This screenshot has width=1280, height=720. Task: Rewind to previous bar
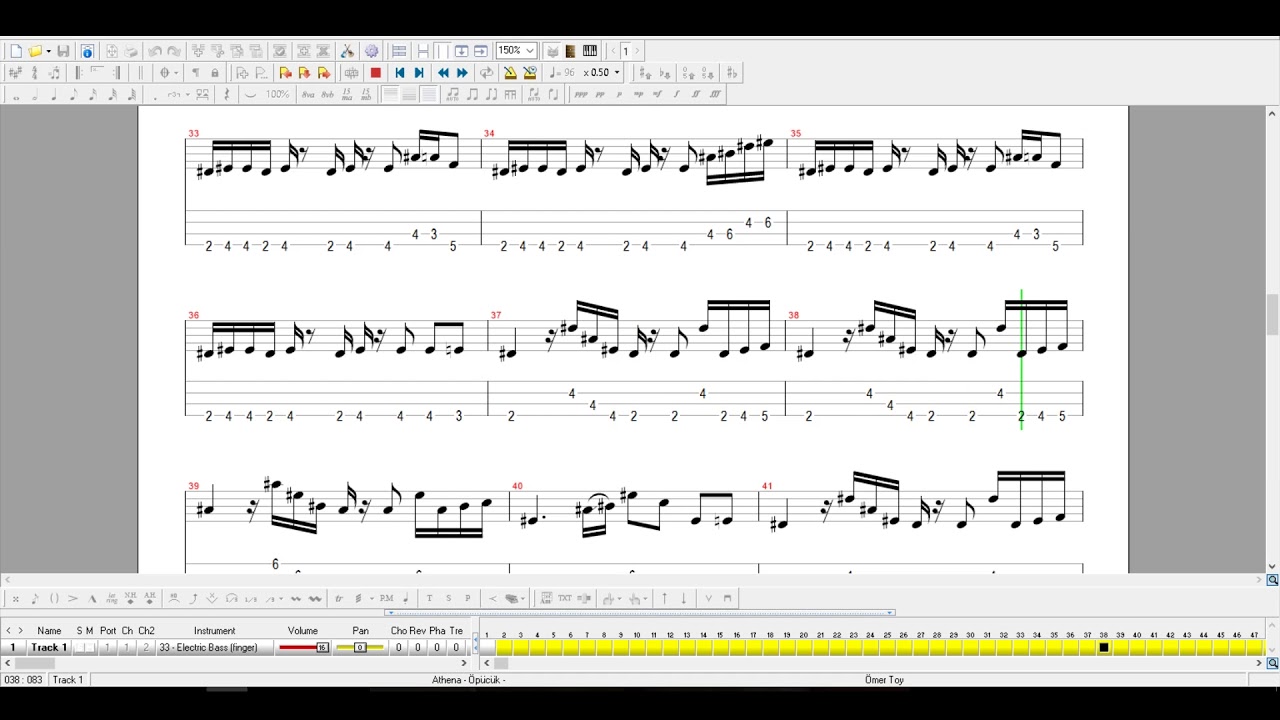(443, 73)
